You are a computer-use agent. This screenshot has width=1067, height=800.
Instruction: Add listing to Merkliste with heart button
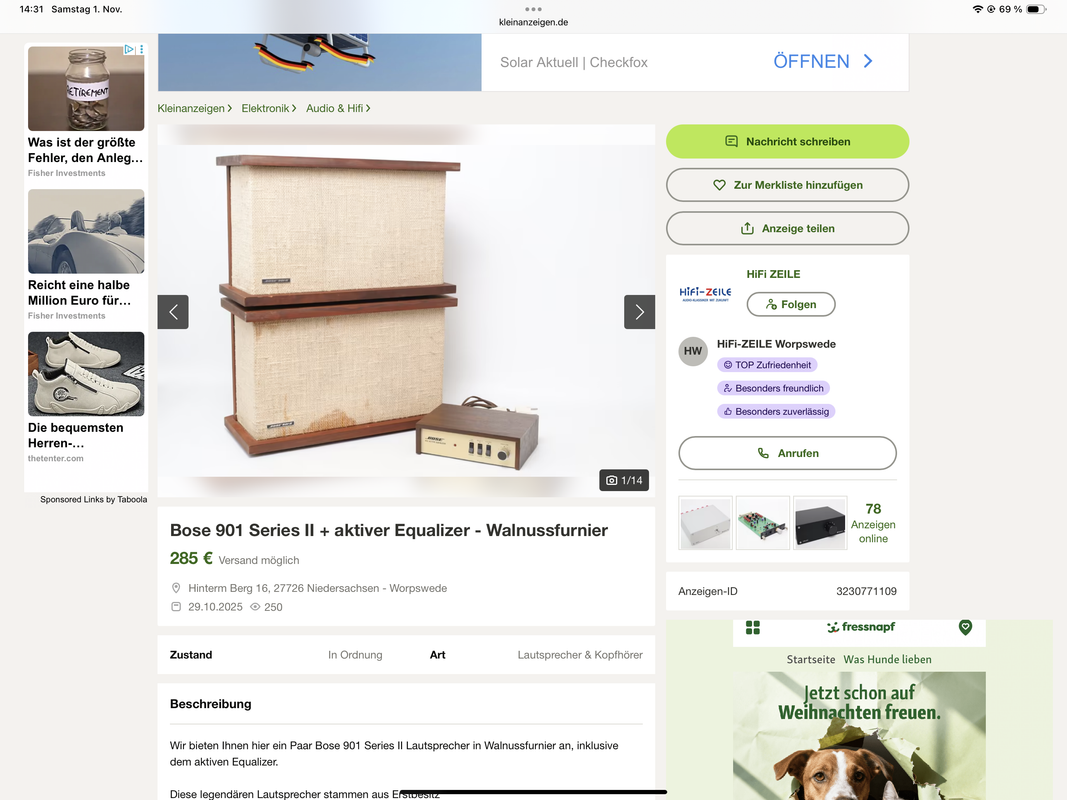click(x=787, y=185)
